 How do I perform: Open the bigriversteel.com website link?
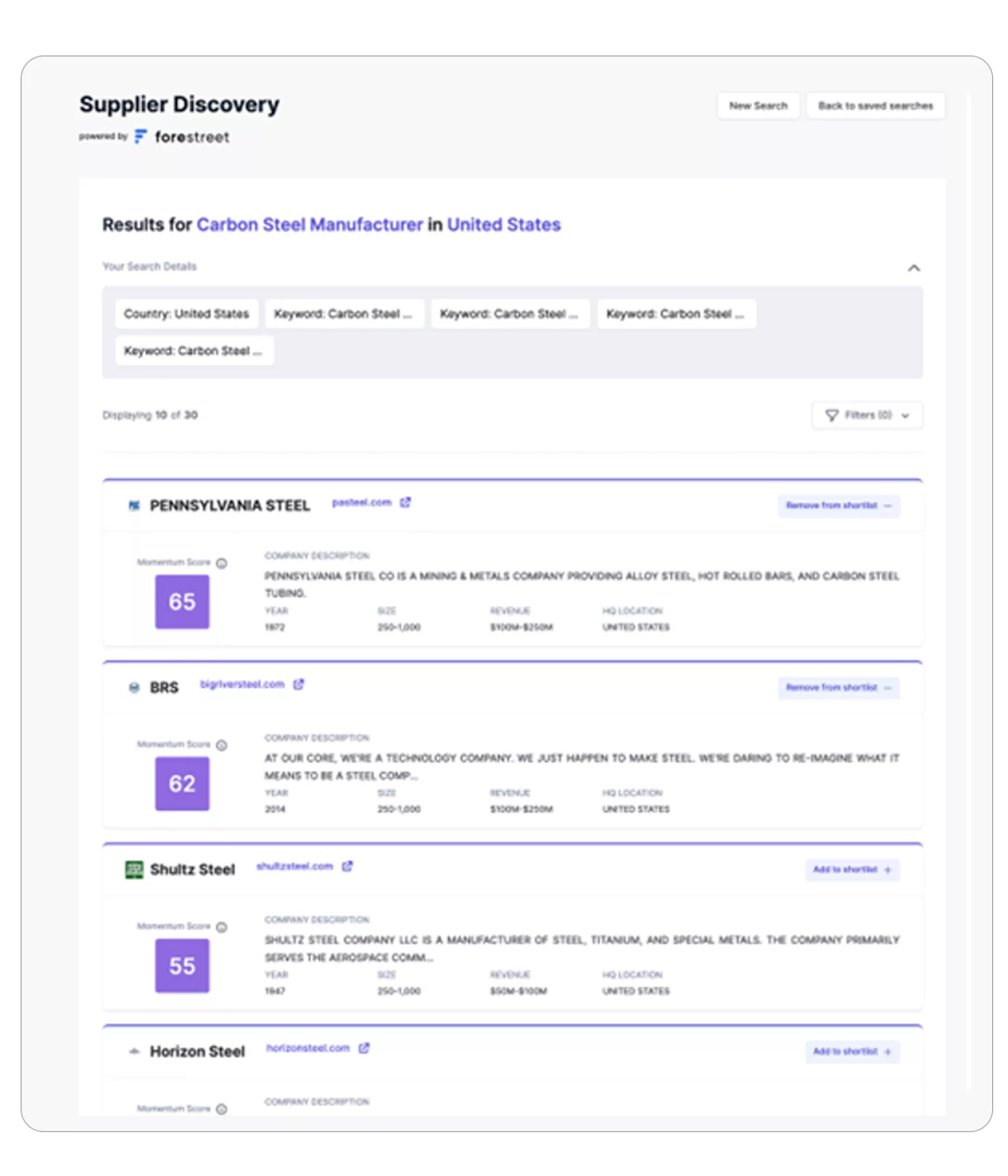point(242,684)
